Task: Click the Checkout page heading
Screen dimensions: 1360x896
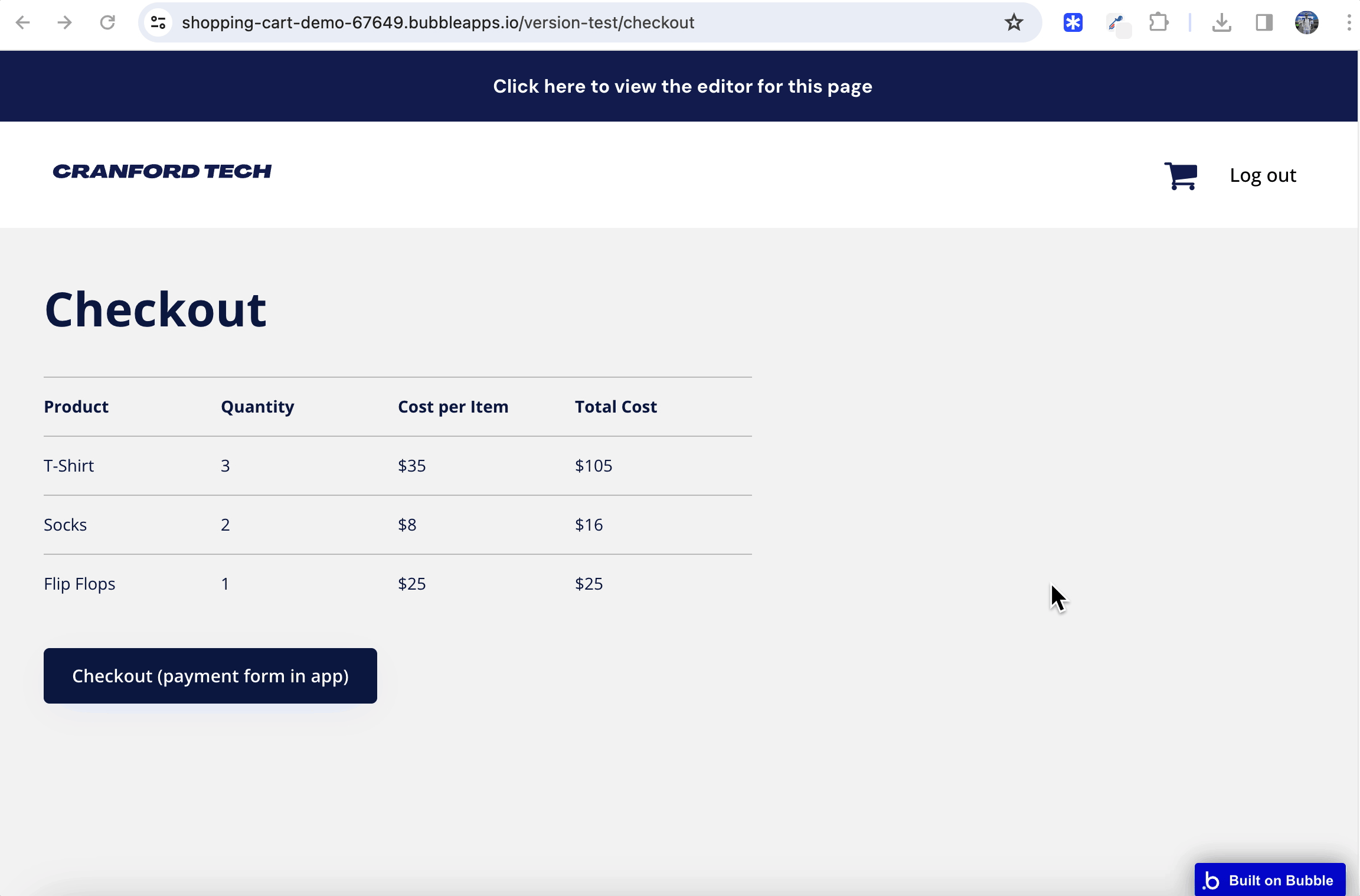Action: pyautogui.click(x=155, y=309)
